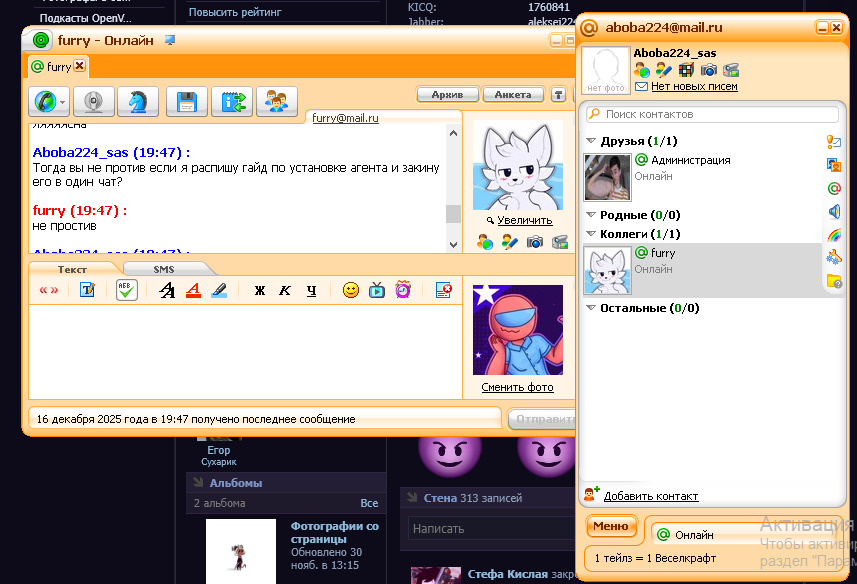Click the green @ sidebar icon
The height and width of the screenshot is (584, 857).
pos(834,188)
